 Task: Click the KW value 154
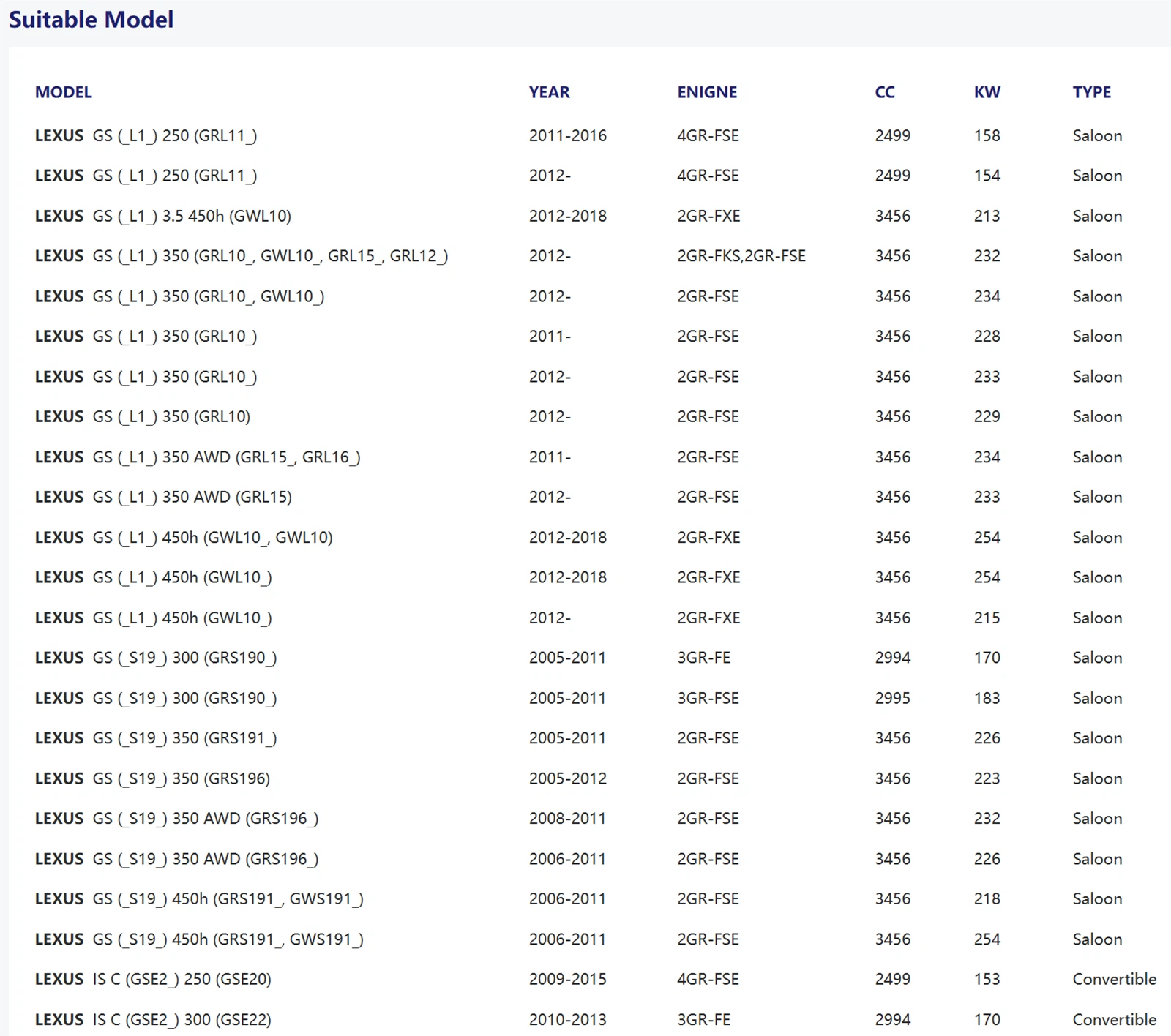[x=987, y=176]
